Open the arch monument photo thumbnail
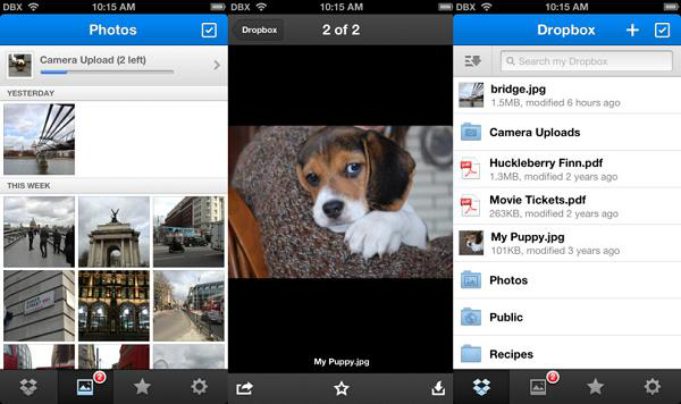 [x=114, y=232]
